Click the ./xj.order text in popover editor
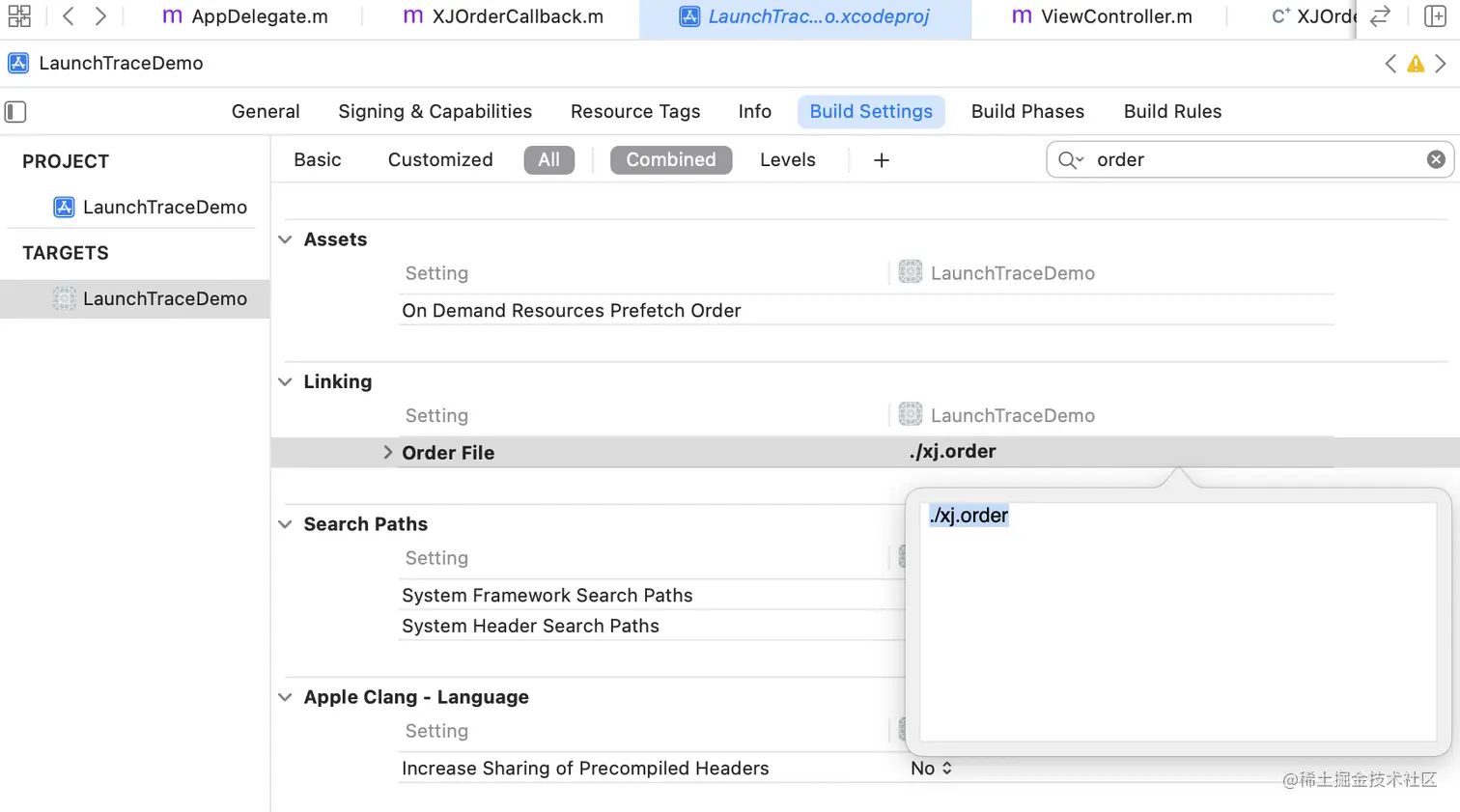Image resolution: width=1460 pixels, height=812 pixels. pos(969,516)
